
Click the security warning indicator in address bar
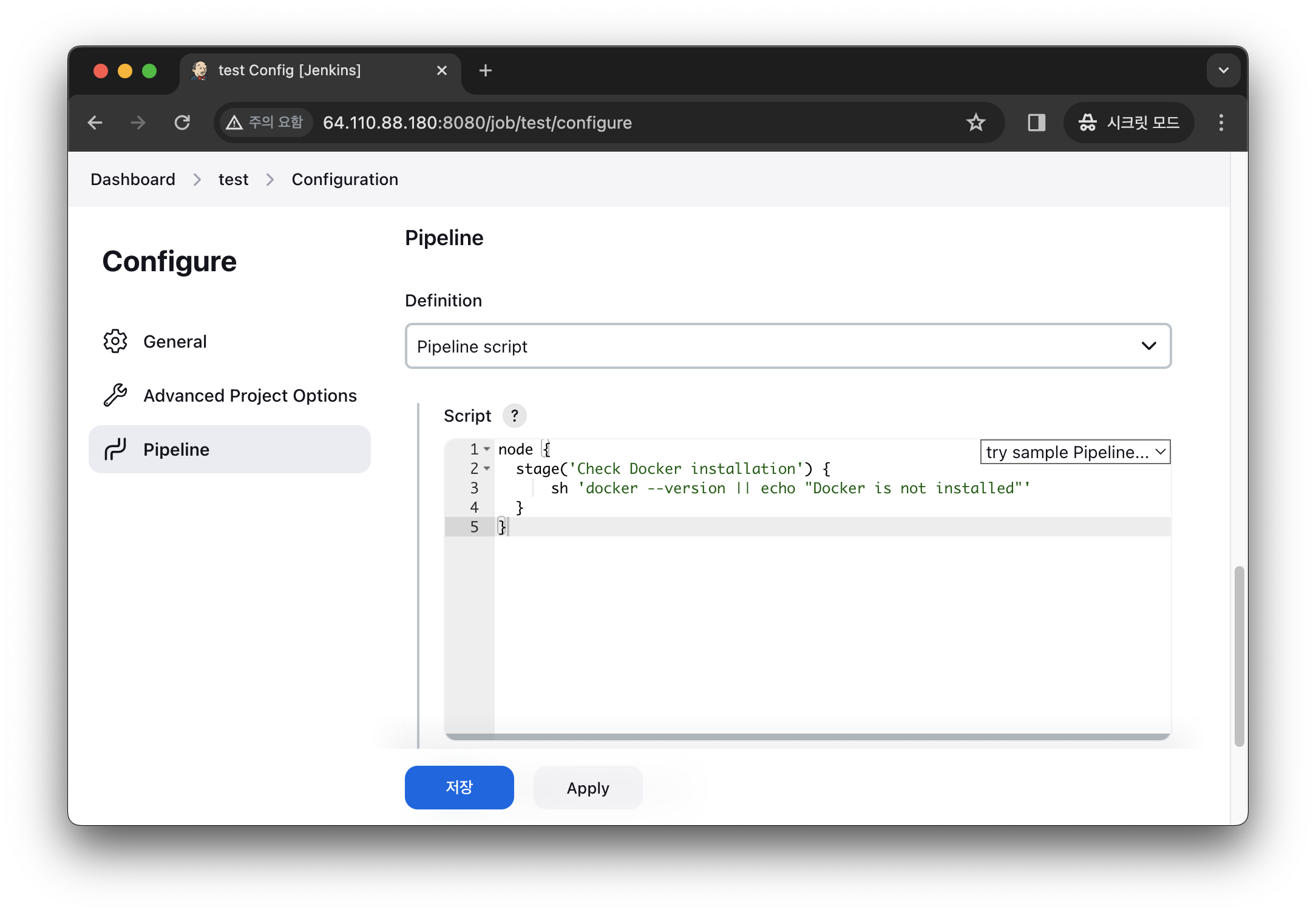[x=265, y=123]
